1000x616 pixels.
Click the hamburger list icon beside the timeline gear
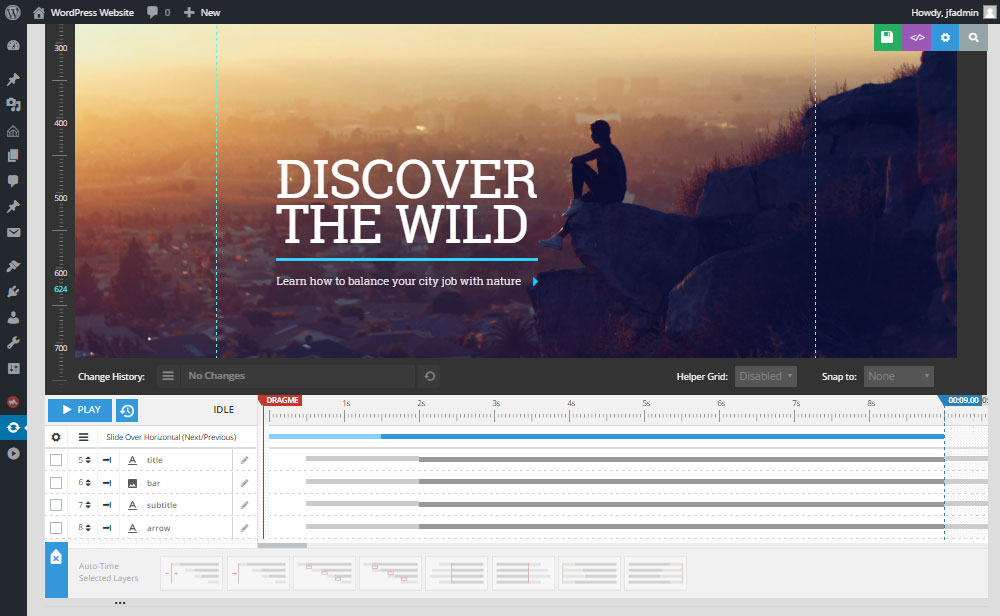point(83,437)
